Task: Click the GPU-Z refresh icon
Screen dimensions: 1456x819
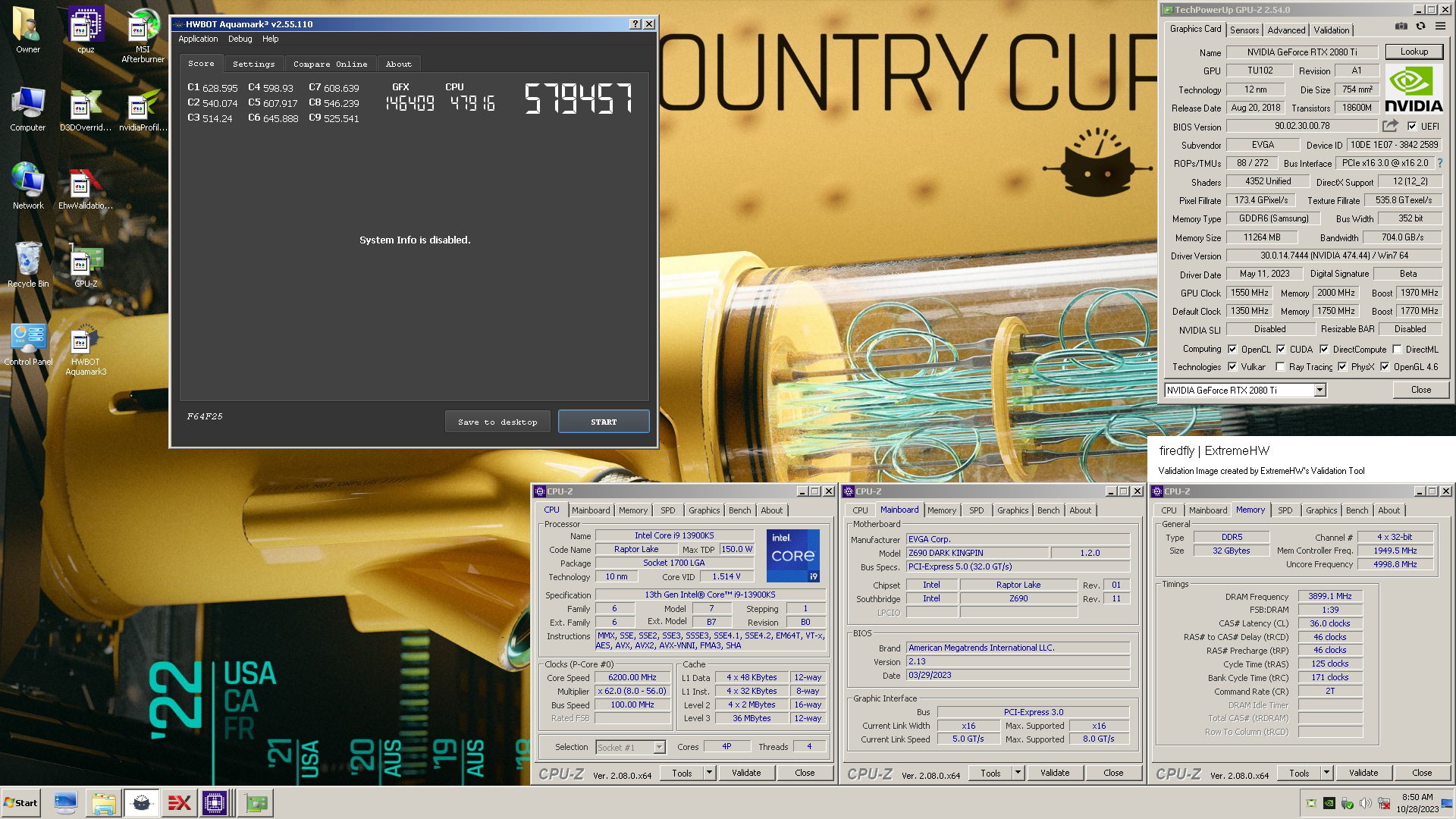Action: [1420, 27]
